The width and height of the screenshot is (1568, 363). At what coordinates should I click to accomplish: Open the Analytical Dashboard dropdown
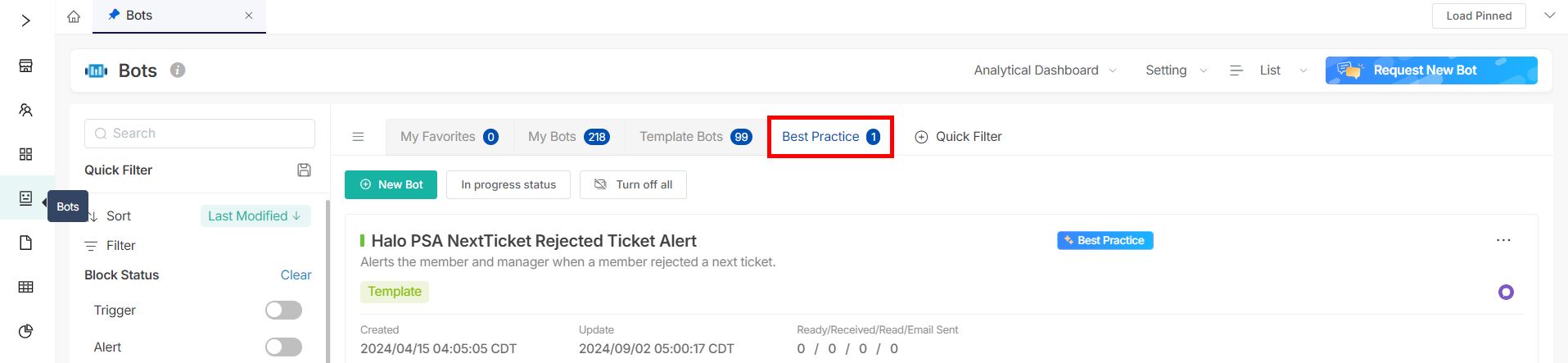pos(1045,70)
